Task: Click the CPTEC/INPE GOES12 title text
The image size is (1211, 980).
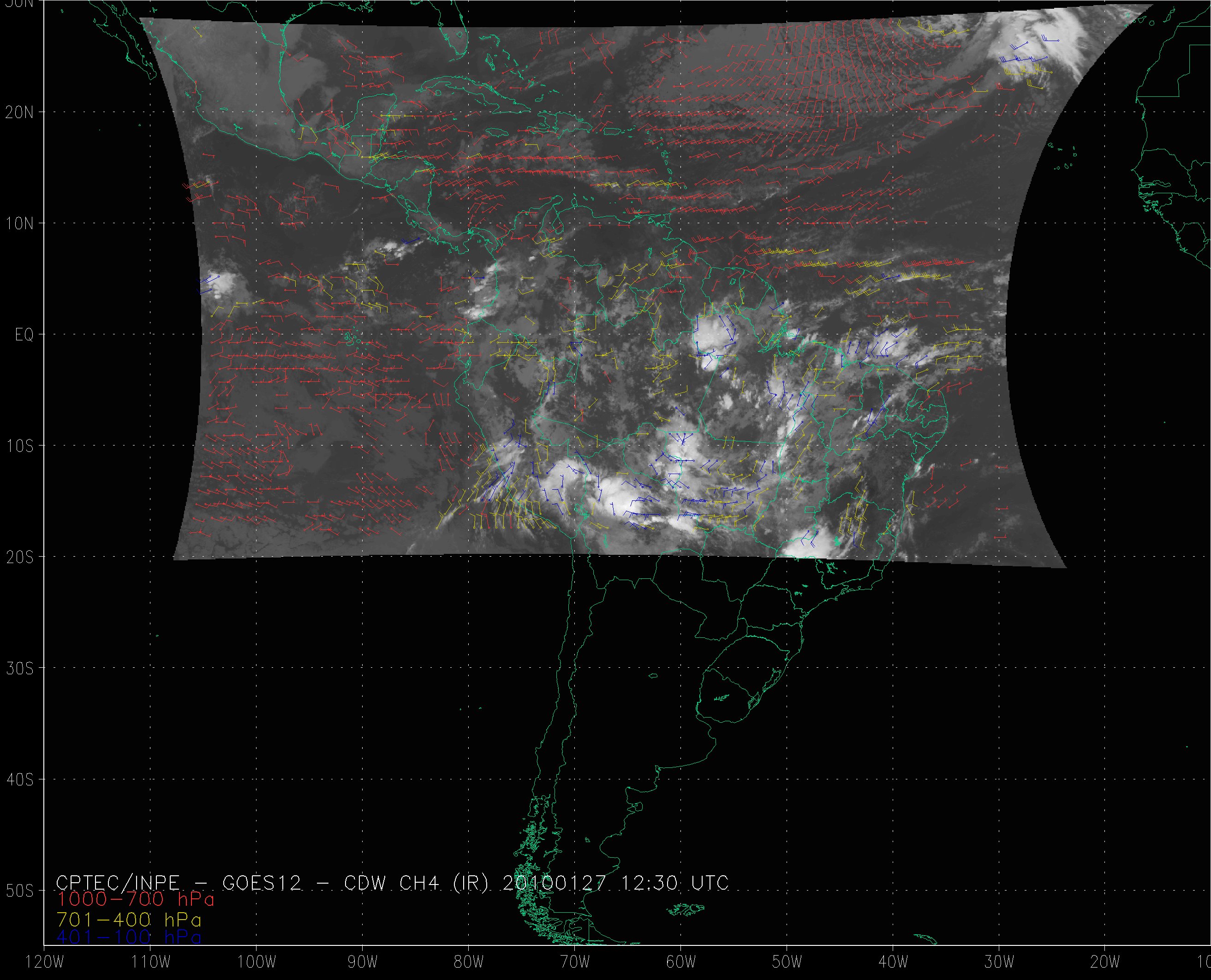Action: pyautogui.click(x=179, y=882)
